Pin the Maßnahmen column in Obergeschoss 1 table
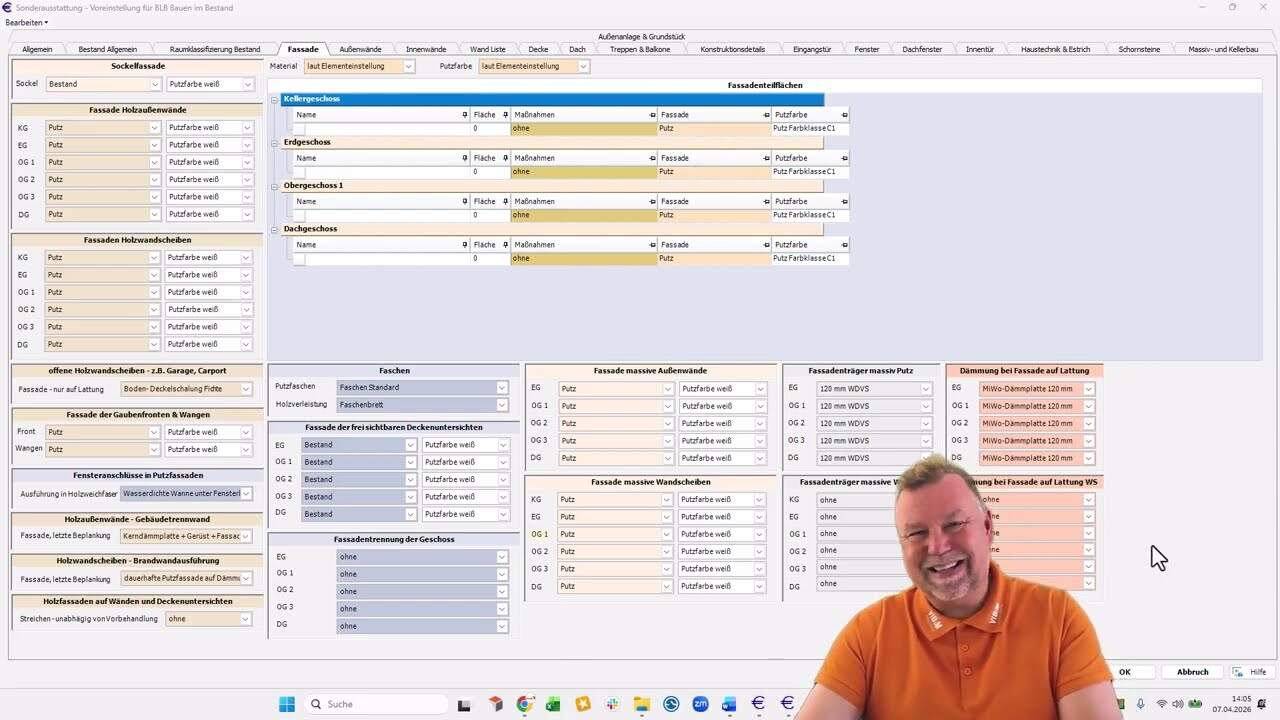 pos(653,202)
